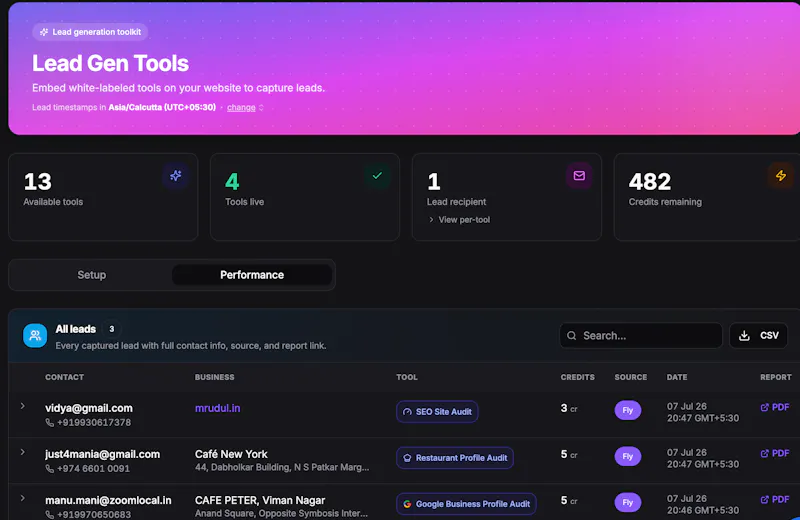Click the external link icon beside vidya's PDF
This screenshot has width=800, height=520.
[x=764, y=407]
